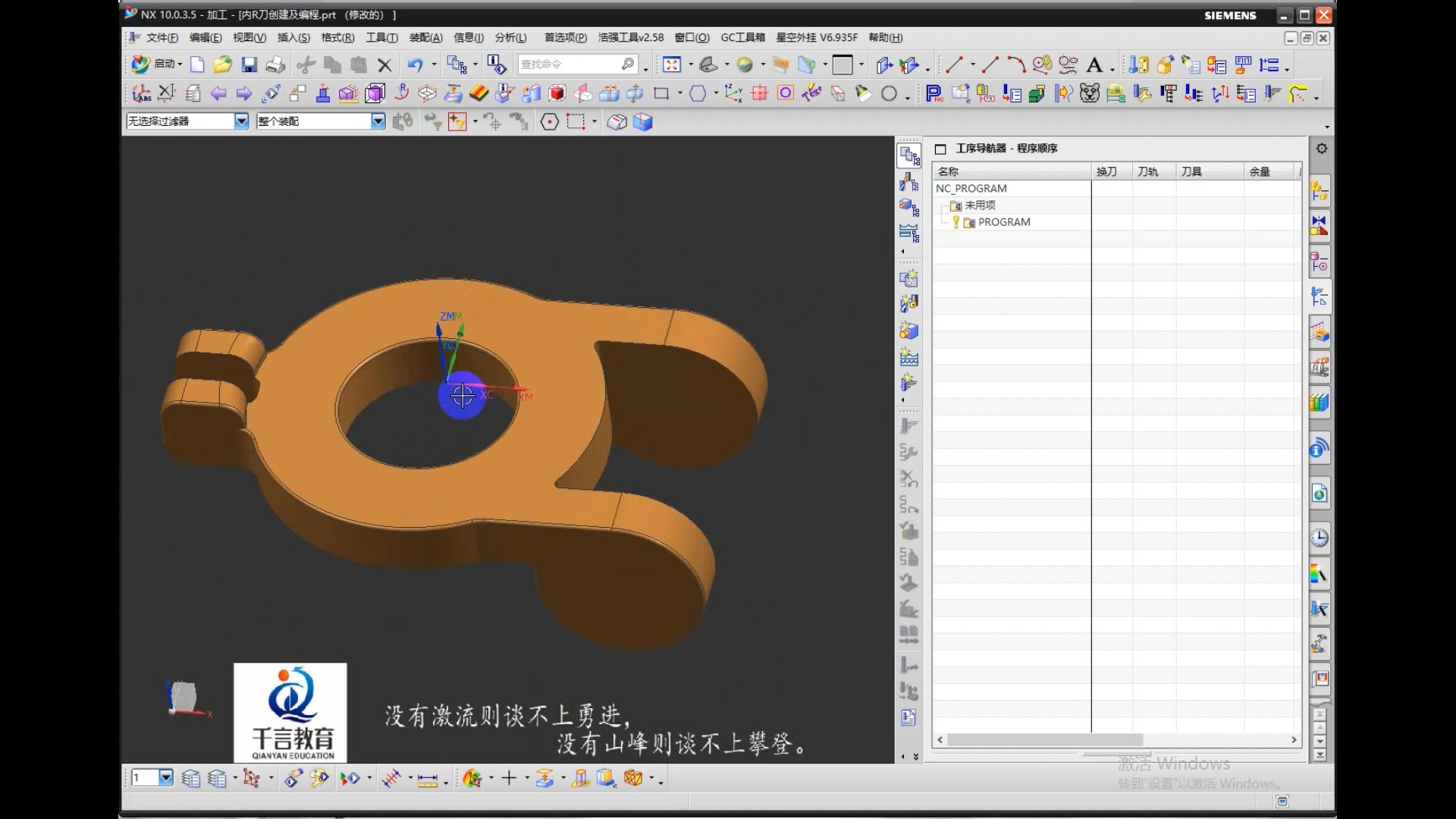This screenshot has height=819, width=1456.
Task: Click the clock icon in right sidebar
Action: click(1319, 538)
